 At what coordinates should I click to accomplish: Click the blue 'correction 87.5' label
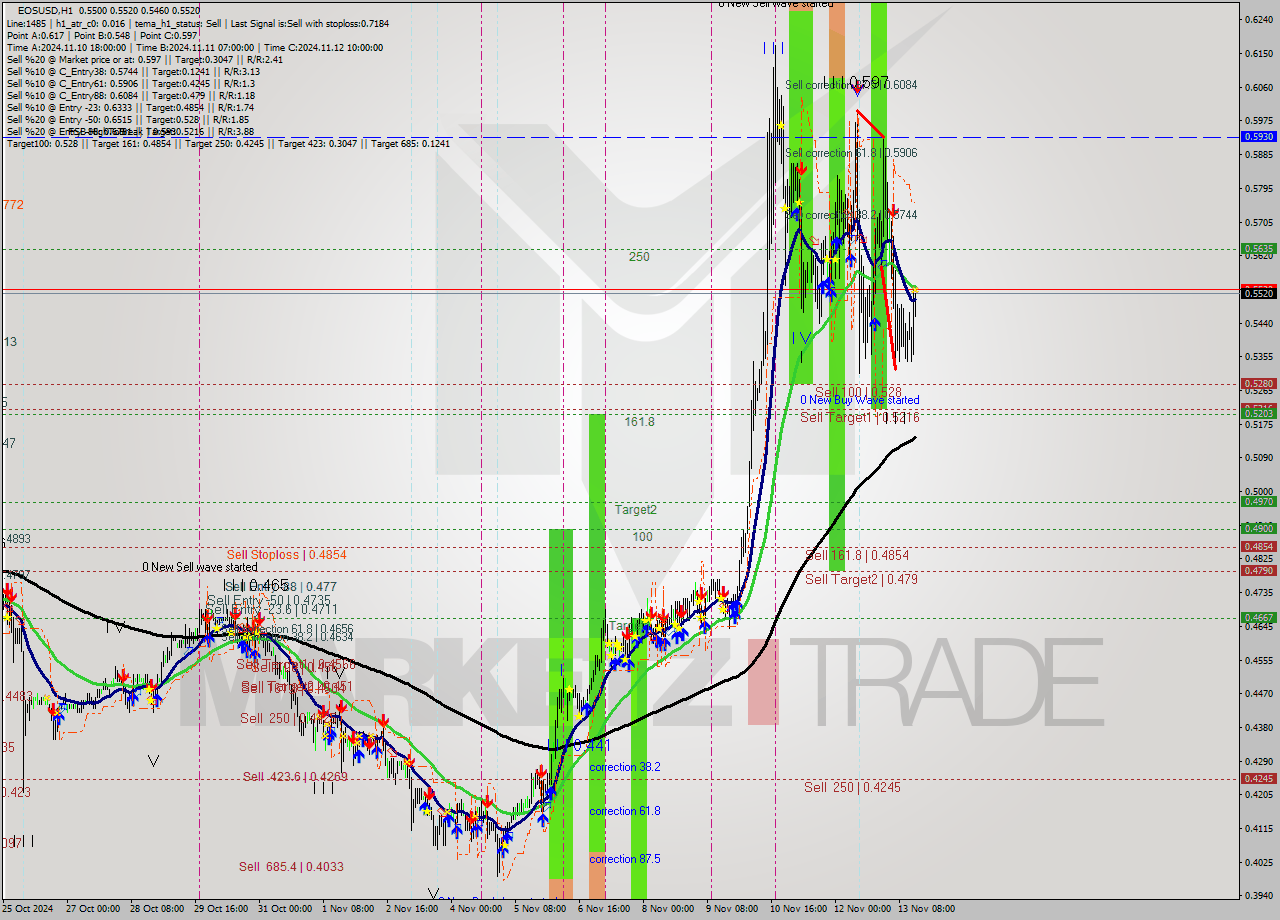tap(625, 859)
